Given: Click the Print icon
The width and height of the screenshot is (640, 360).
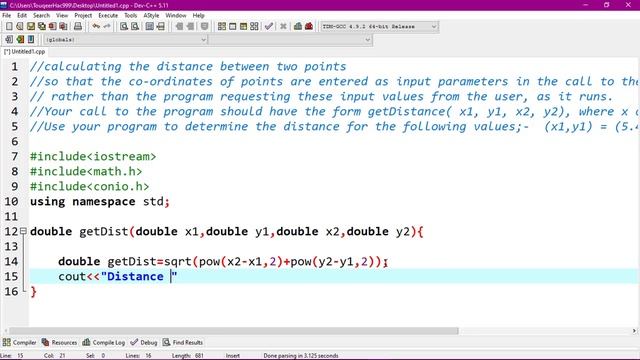Looking at the screenshot, I should (x=78, y=27).
